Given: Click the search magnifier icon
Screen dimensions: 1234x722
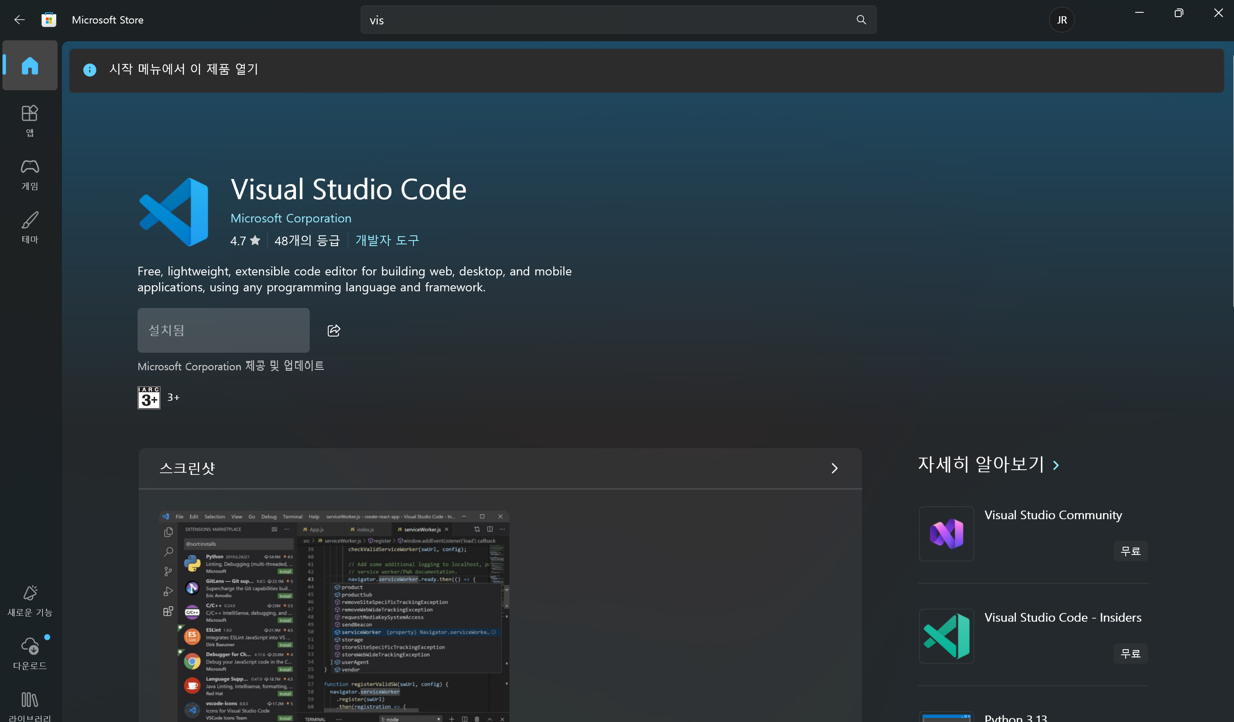Looking at the screenshot, I should pos(861,20).
